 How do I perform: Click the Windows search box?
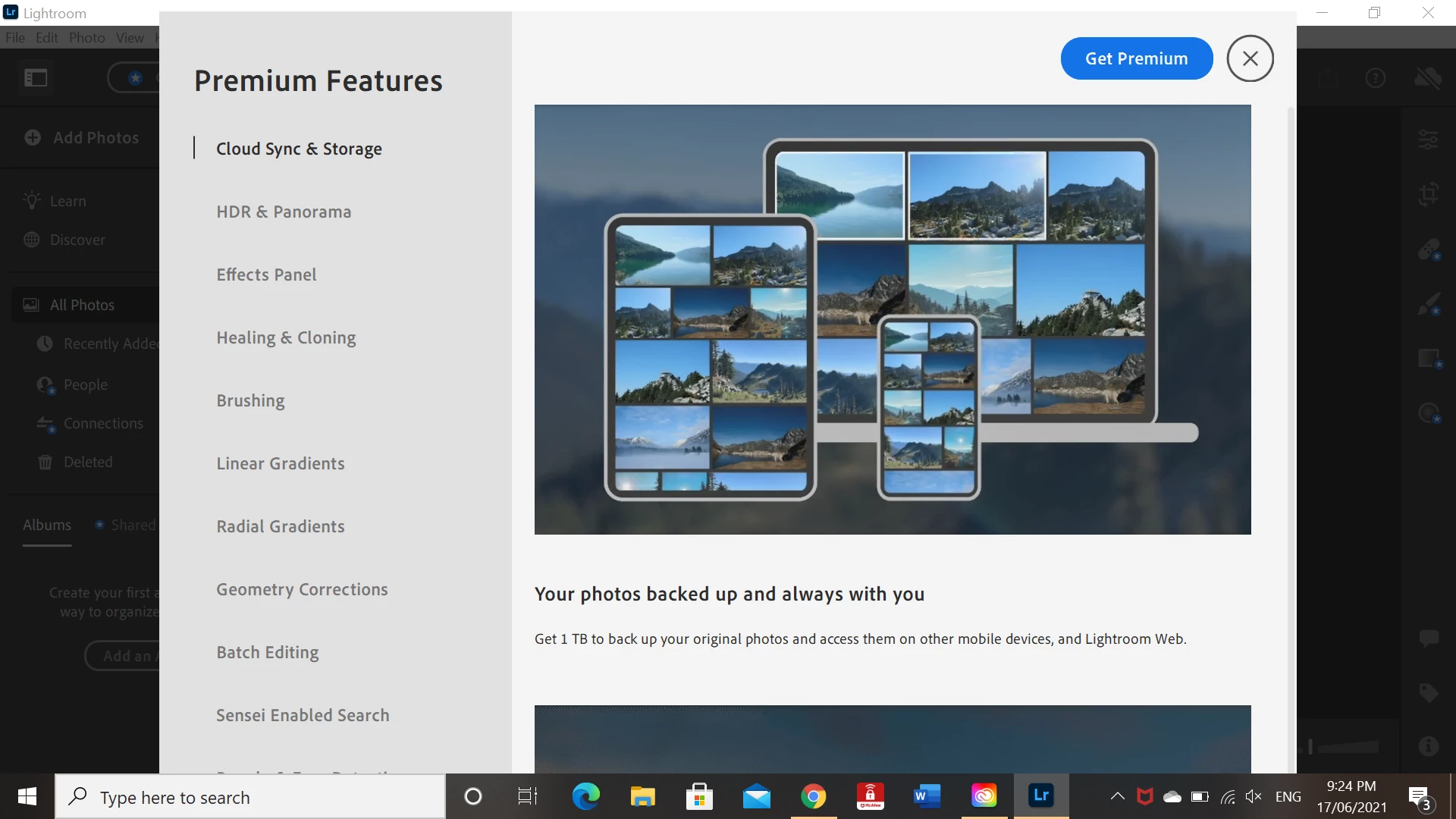250,797
